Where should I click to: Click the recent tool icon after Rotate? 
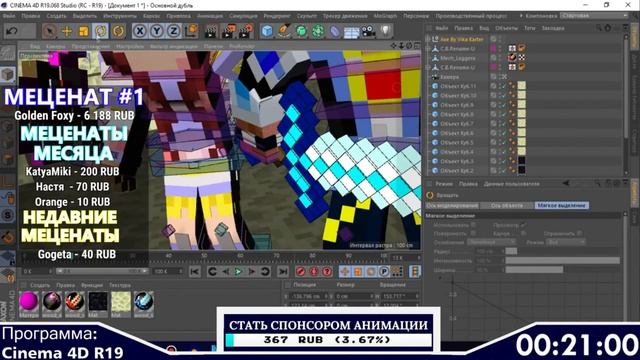coord(118,31)
